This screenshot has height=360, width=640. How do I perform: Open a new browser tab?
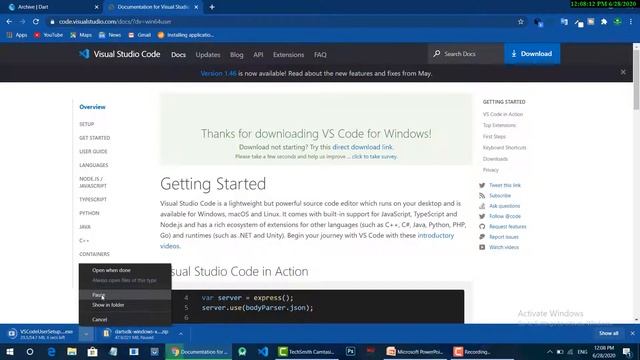(212, 7)
